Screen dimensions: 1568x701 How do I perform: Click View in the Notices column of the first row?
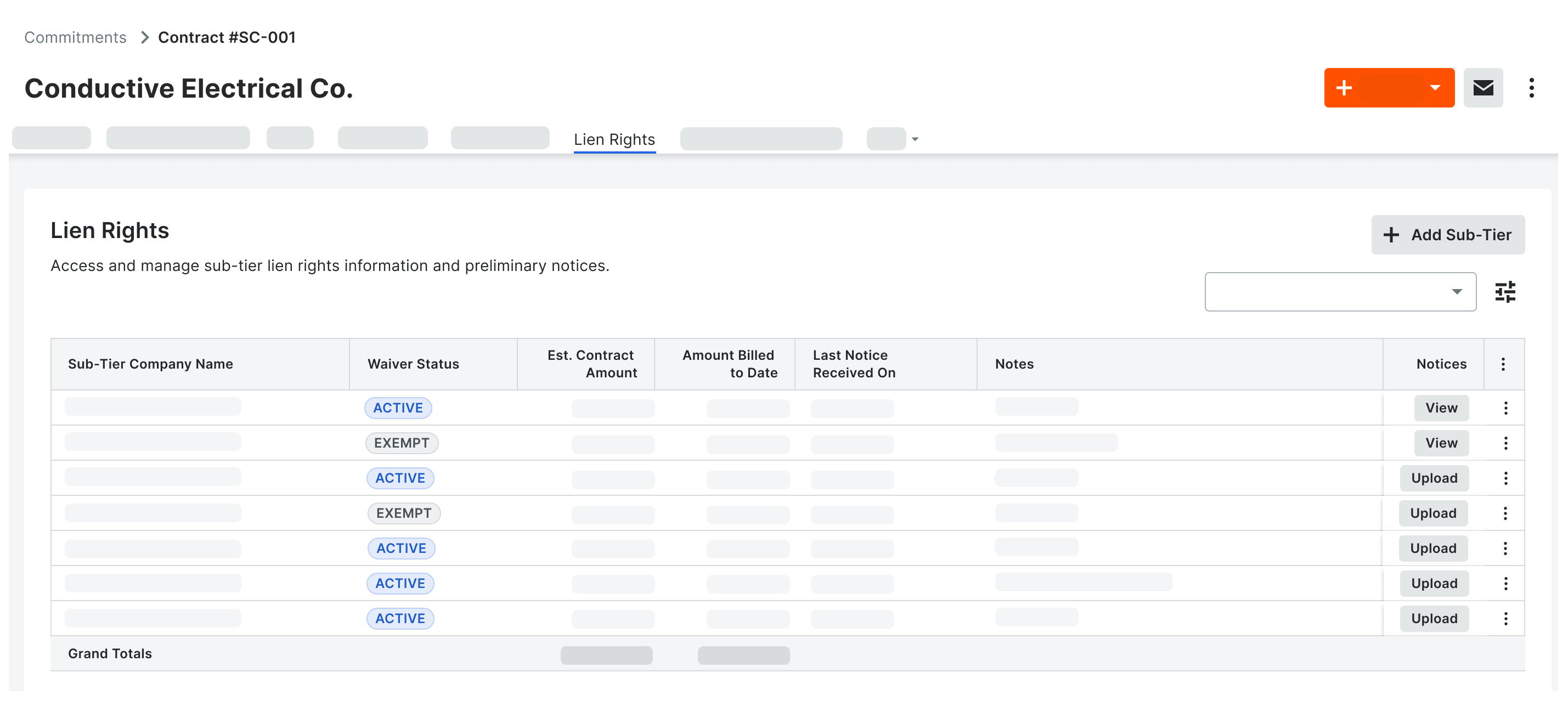click(1441, 408)
